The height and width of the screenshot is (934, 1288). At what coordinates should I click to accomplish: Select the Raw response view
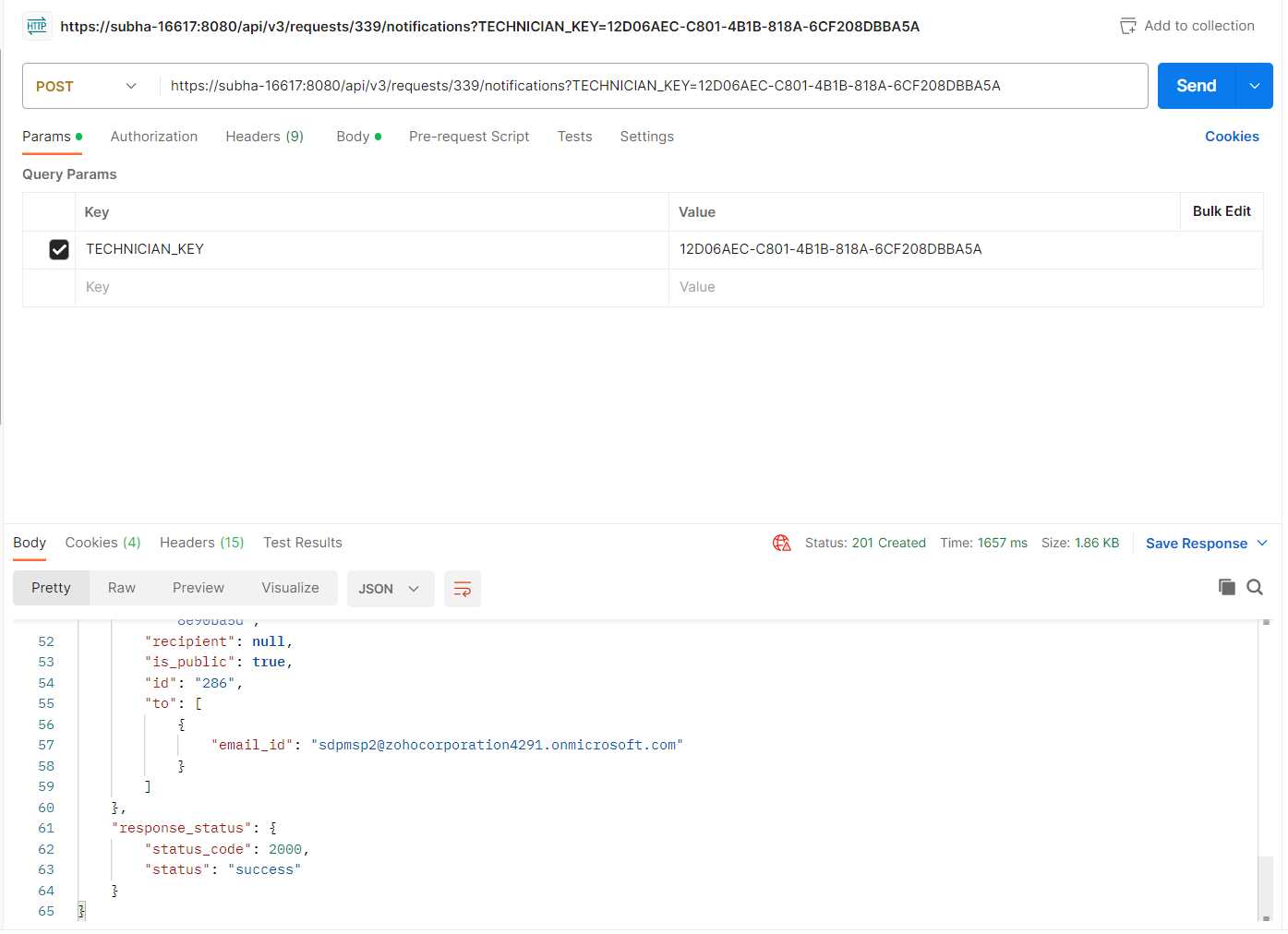[x=121, y=588]
